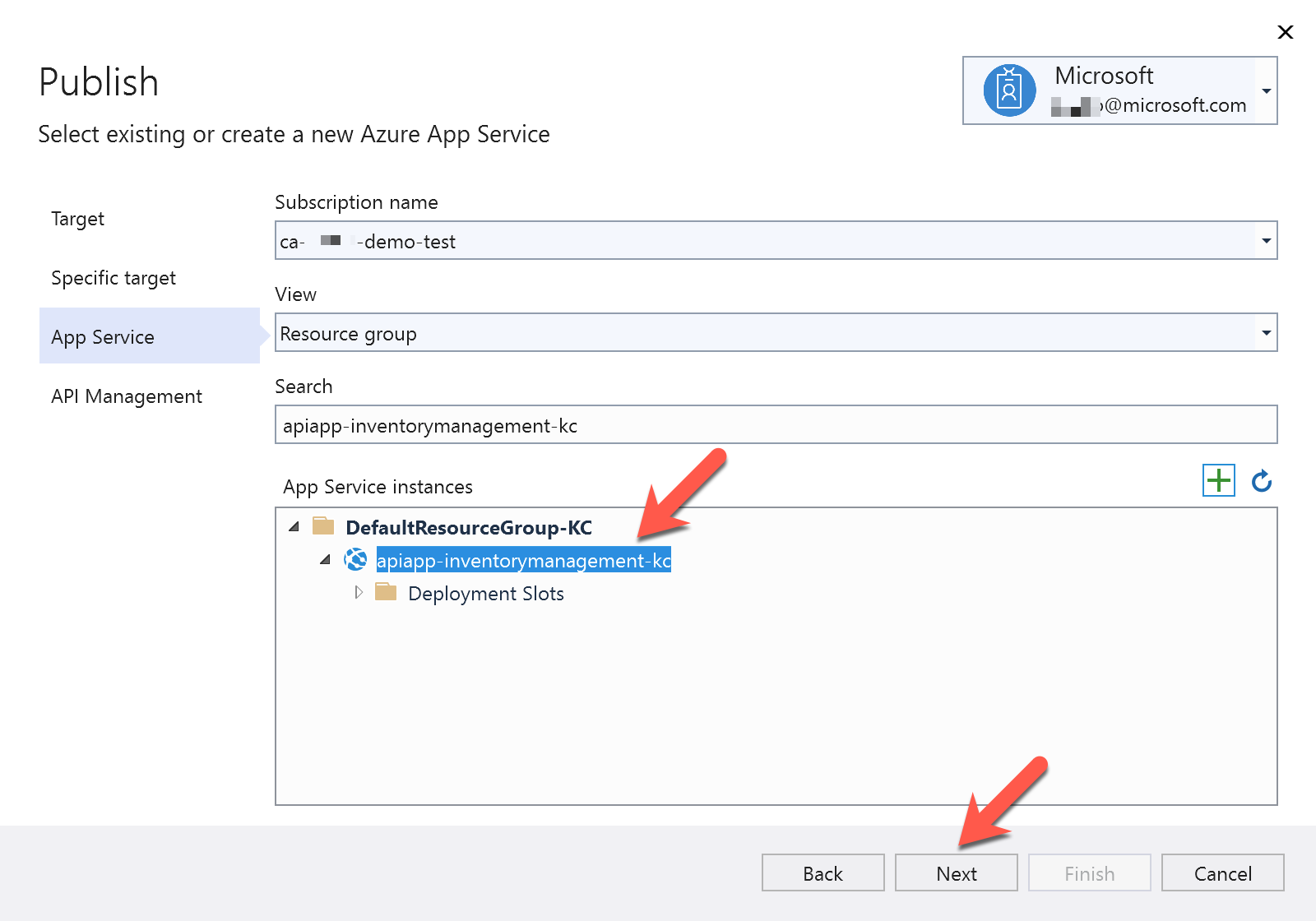Image resolution: width=1316 pixels, height=921 pixels.
Task: Click the globe icon beside apiapp-inventorymanagement-kc
Action: (x=356, y=560)
